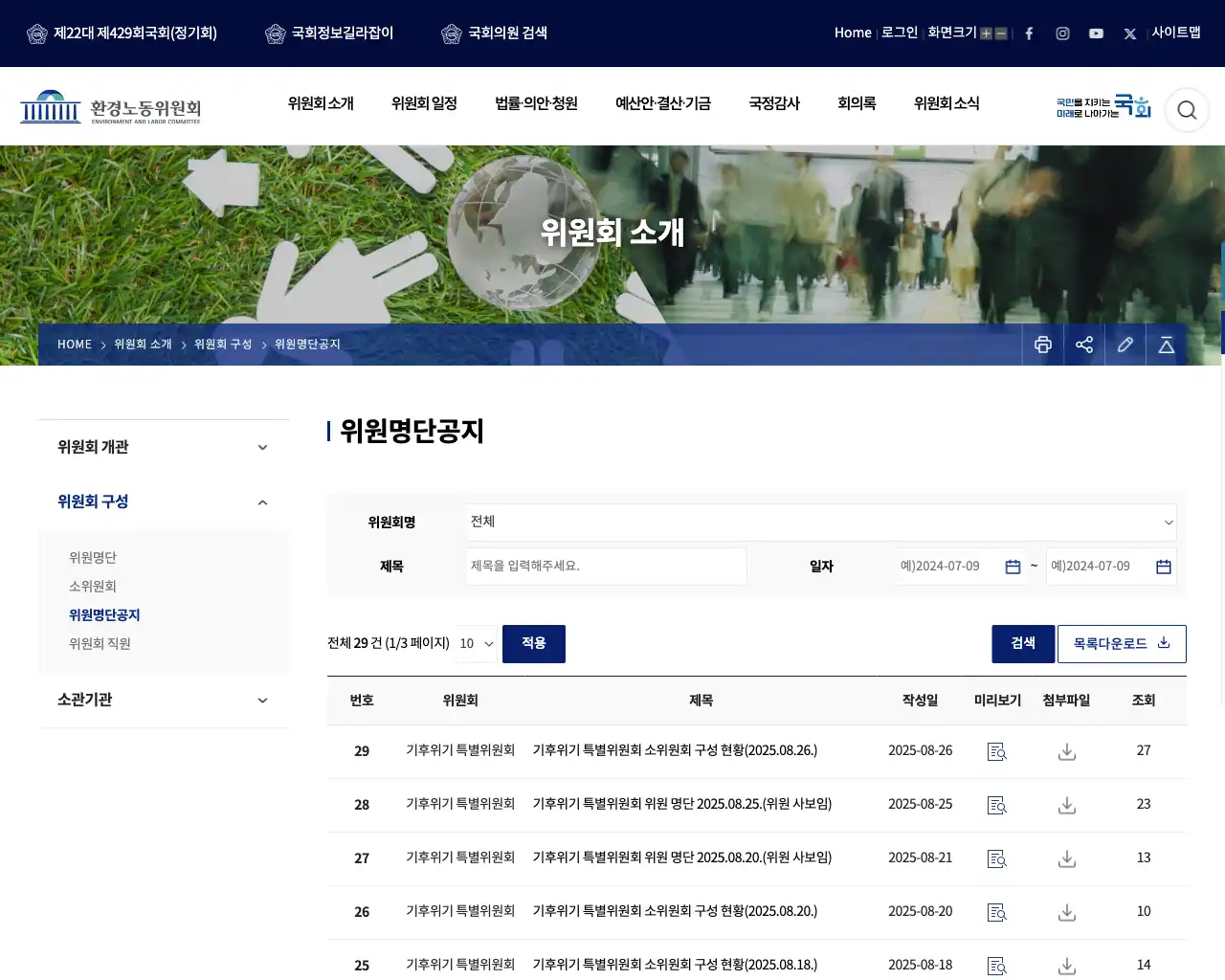Increase screen size with plus icon
This screenshot has height=980, width=1225.
click(x=986, y=33)
